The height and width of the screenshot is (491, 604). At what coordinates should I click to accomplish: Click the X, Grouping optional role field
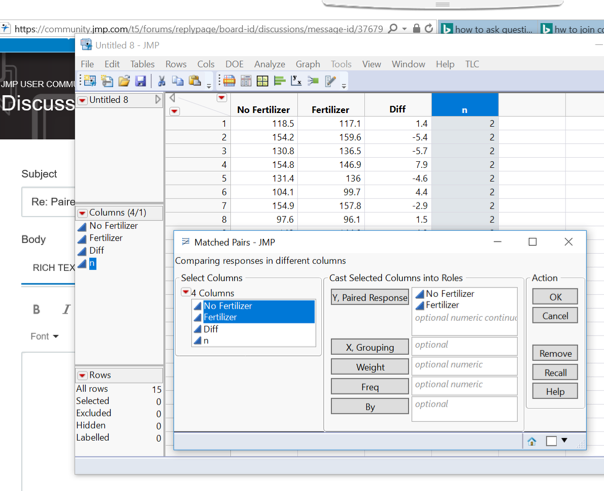(464, 346)
